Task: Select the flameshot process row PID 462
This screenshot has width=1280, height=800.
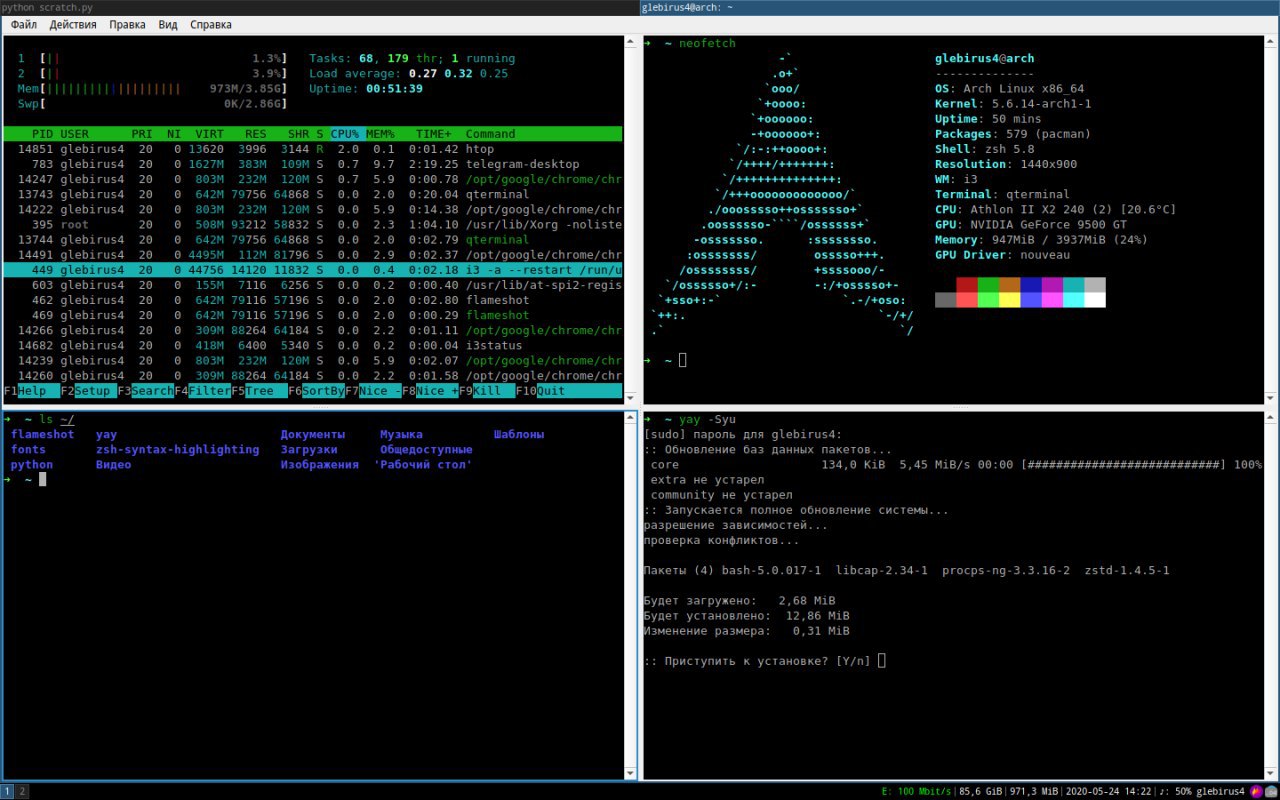Action: (313, 300)
